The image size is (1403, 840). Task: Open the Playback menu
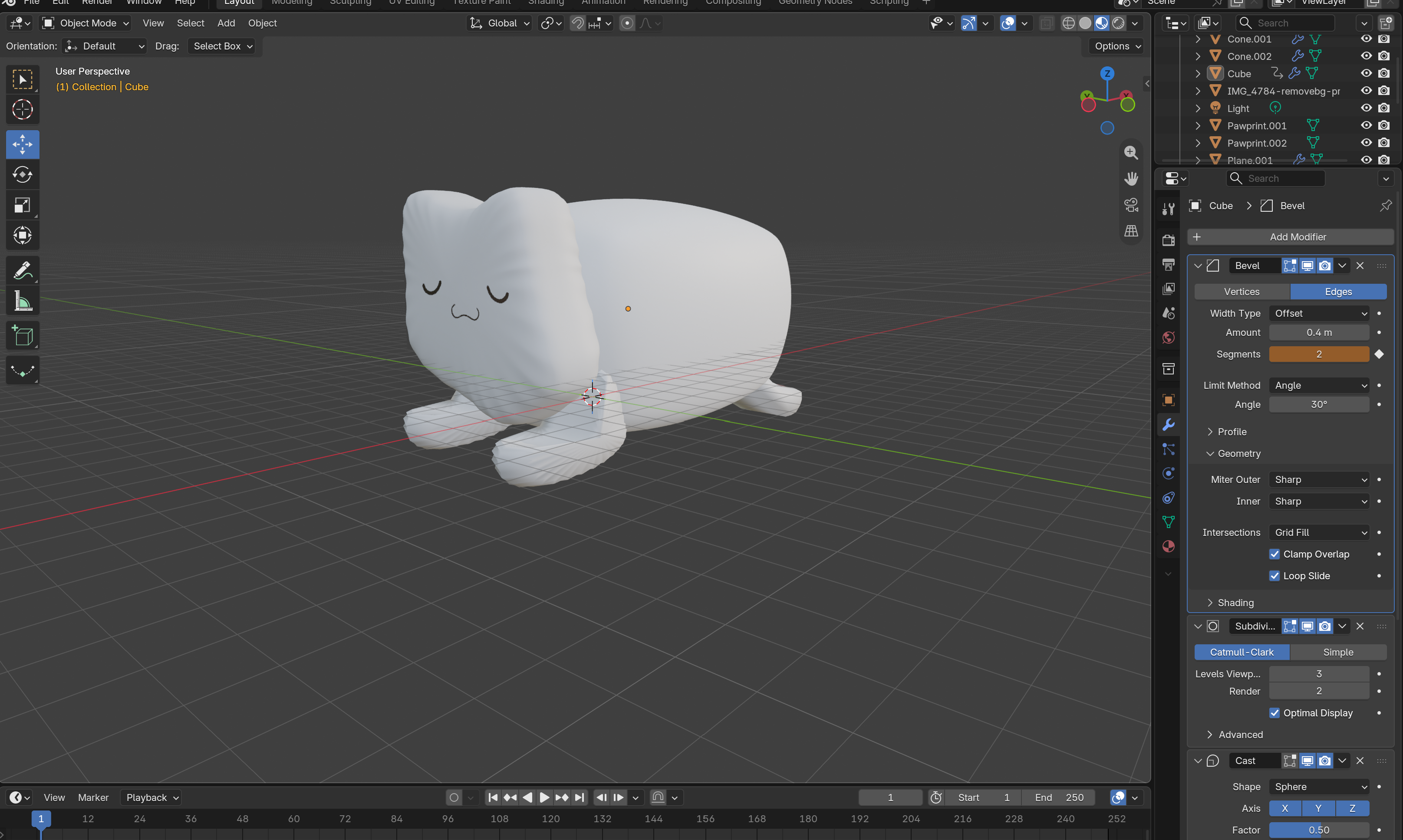(x=151, y=797)
